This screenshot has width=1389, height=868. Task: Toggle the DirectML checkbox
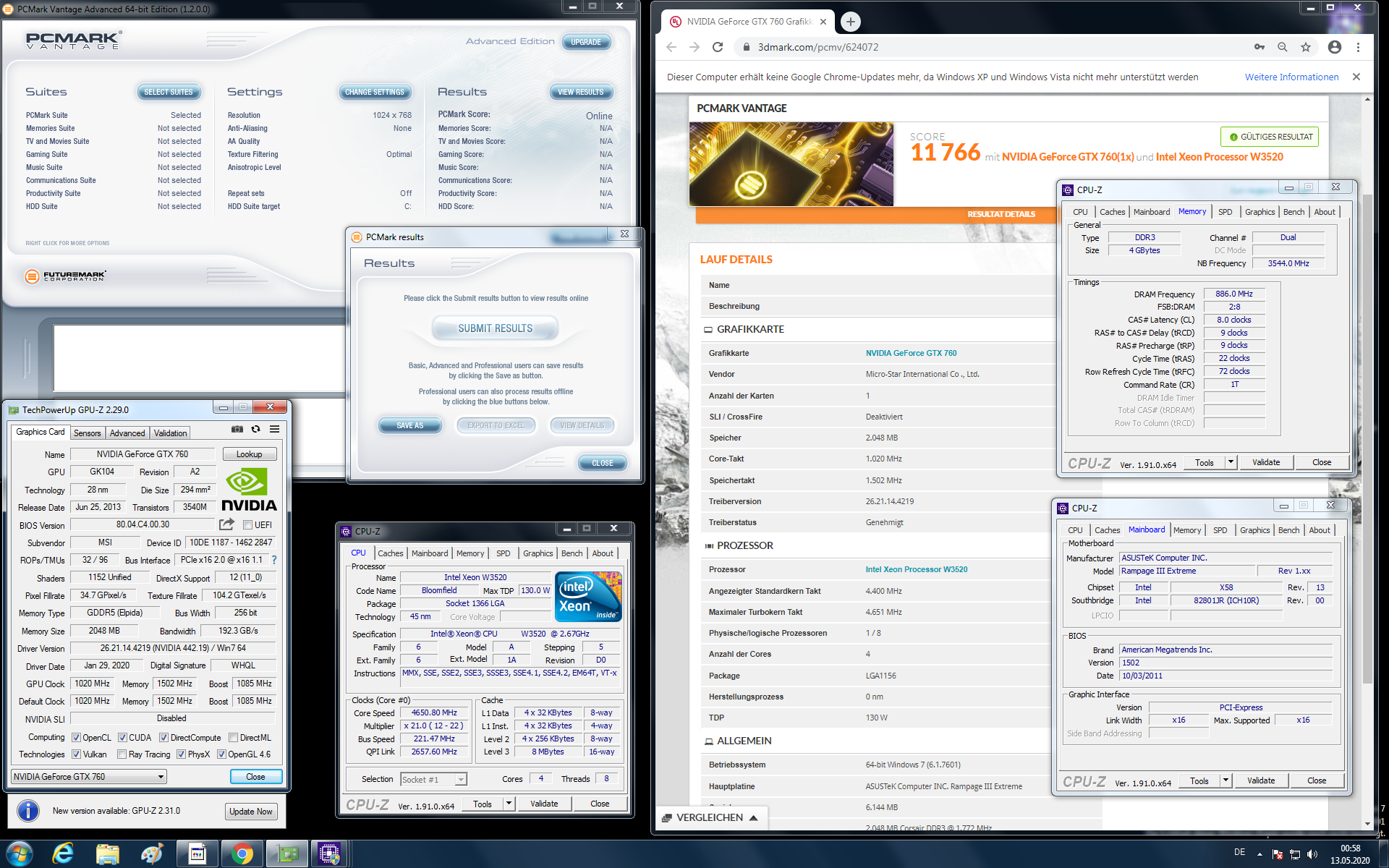point(233,738)
